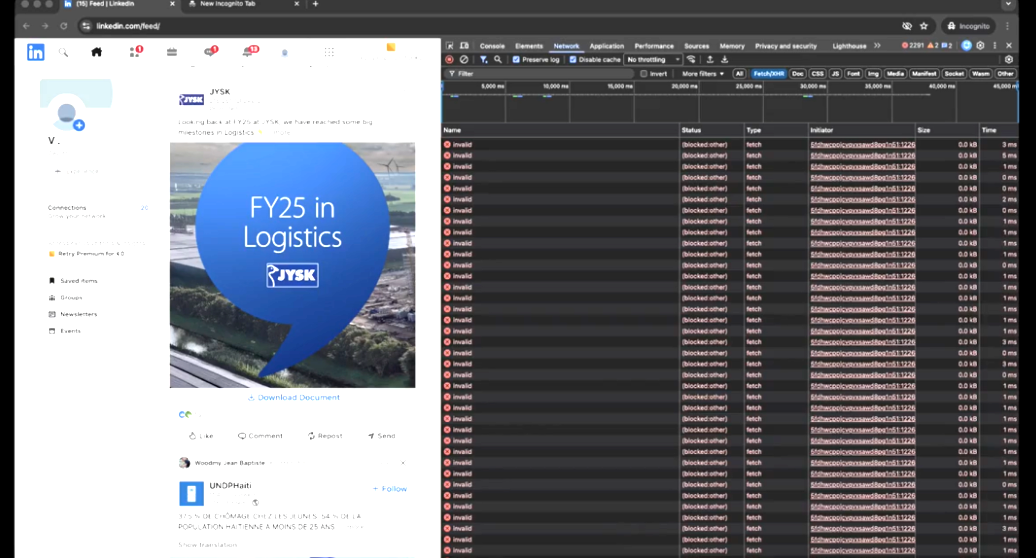1036x558 pixels.
Task: Open network search magnifier icon
Action: click(498, 59)
